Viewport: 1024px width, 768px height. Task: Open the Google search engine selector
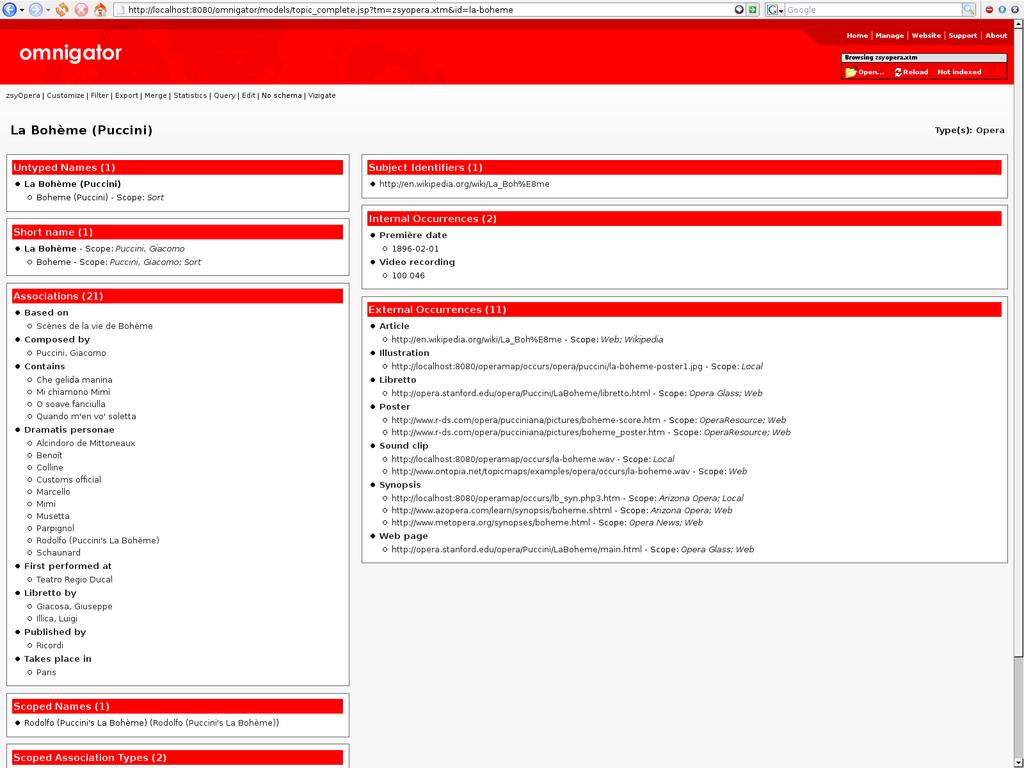[x=775, y=10]
